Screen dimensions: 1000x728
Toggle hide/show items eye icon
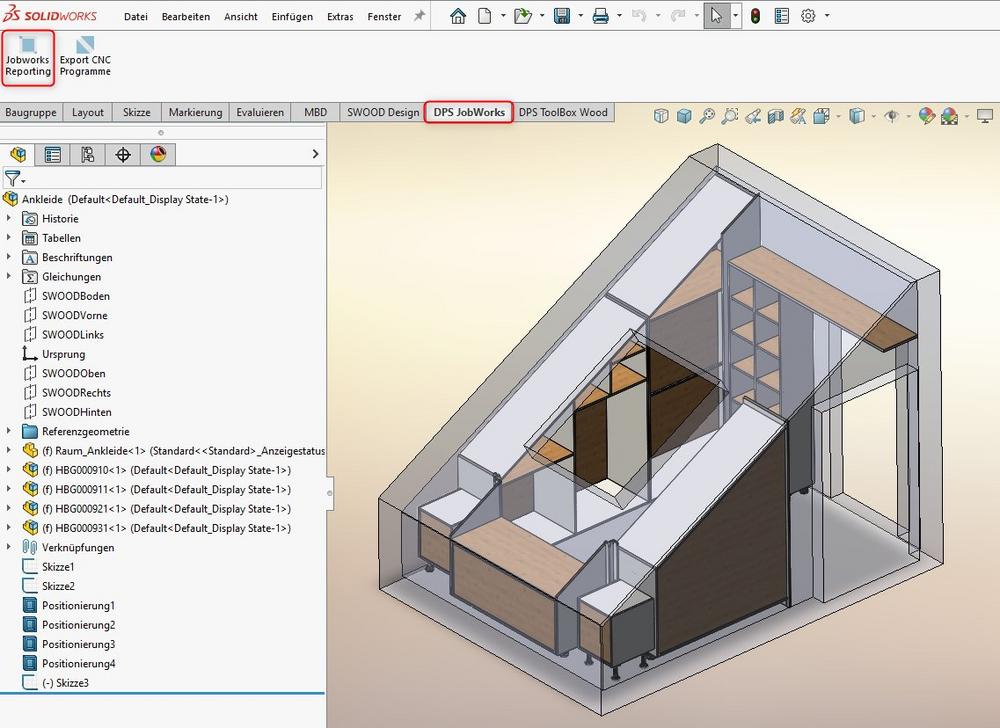[891, 116]
